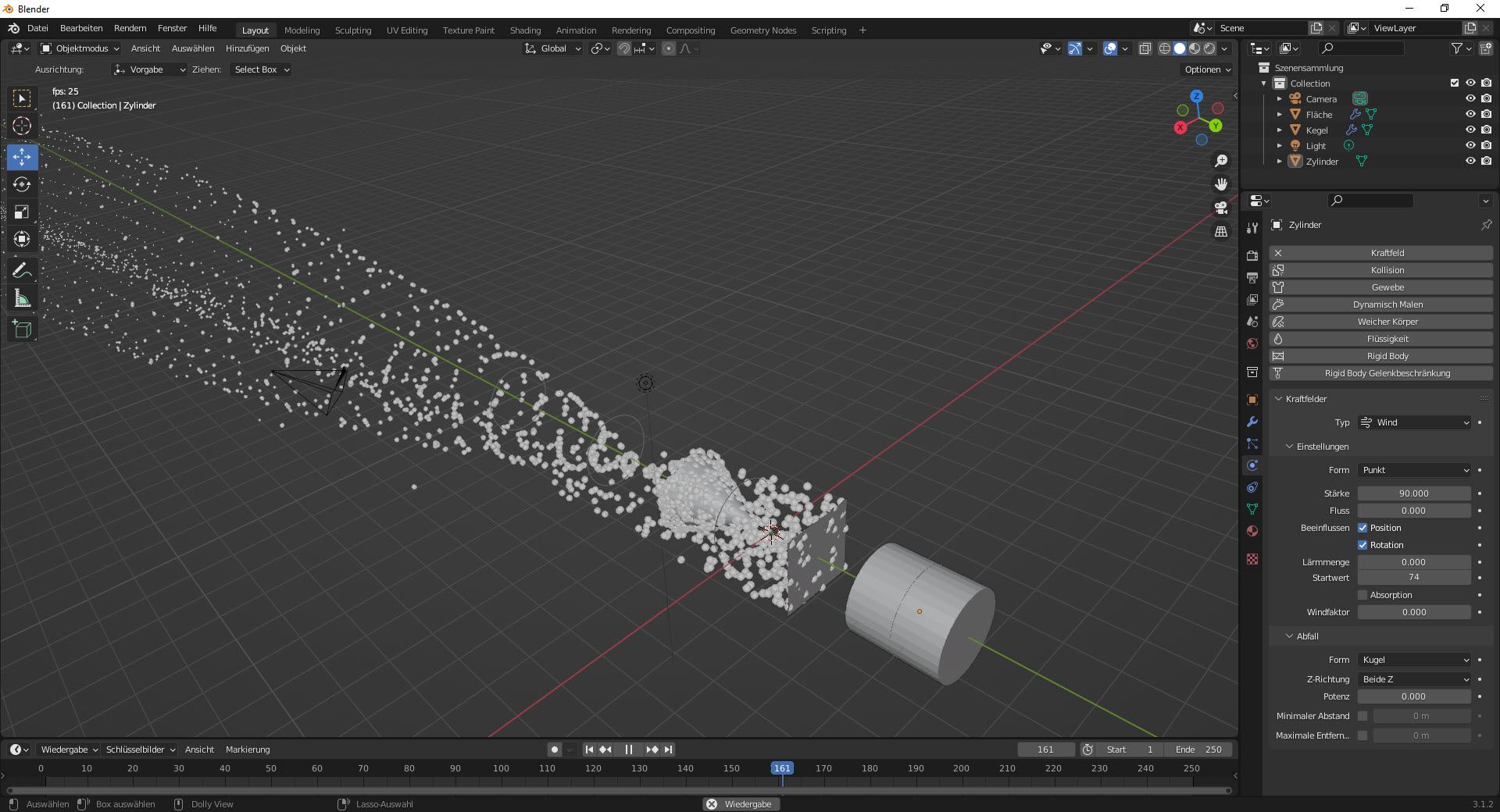Open the Global orientation dropdown
Image resolution: width=1500 pixels, height=812 pixels.
(553, 48)
